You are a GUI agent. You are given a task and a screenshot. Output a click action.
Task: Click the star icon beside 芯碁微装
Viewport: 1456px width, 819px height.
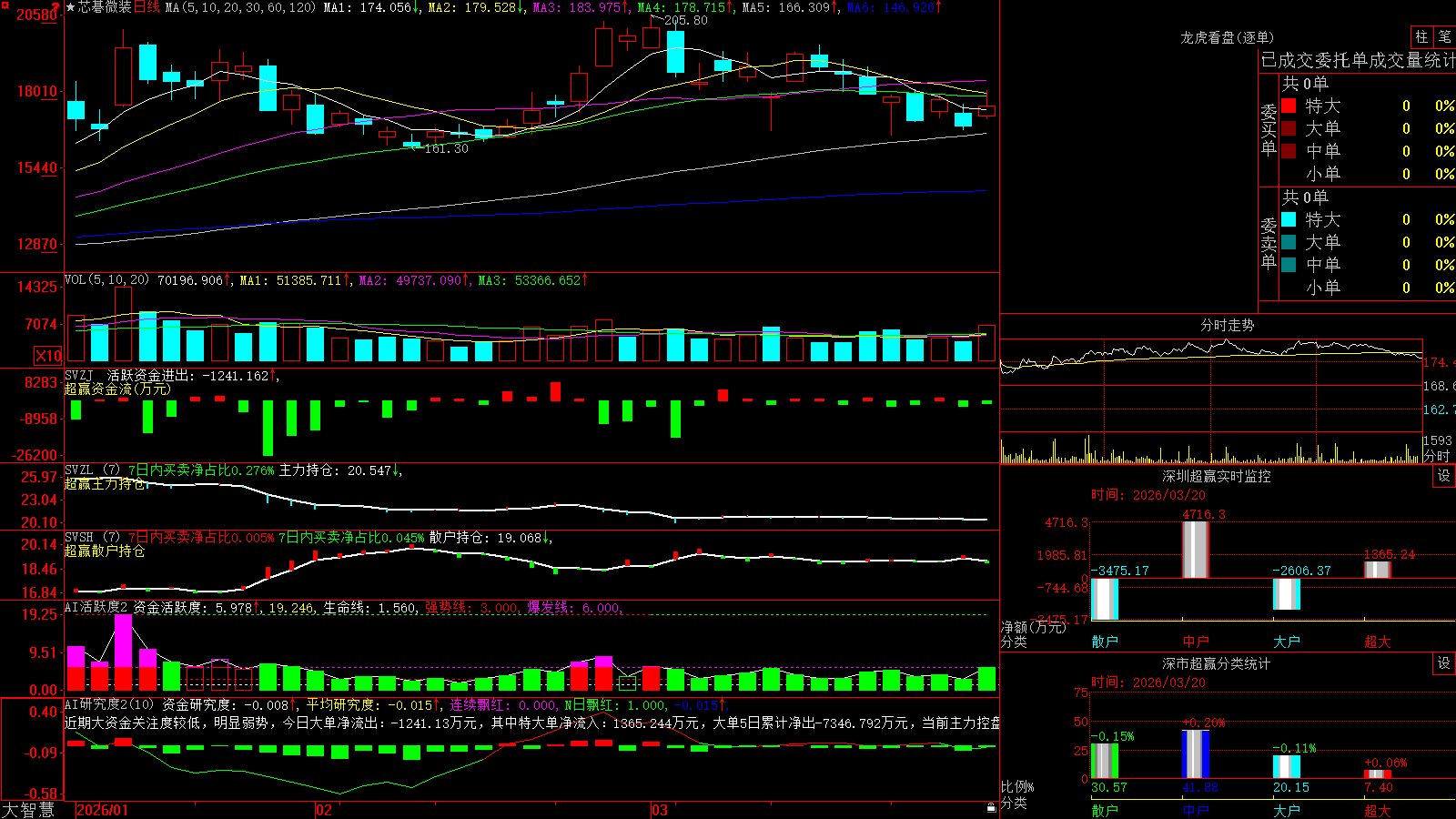click(71, 7)
